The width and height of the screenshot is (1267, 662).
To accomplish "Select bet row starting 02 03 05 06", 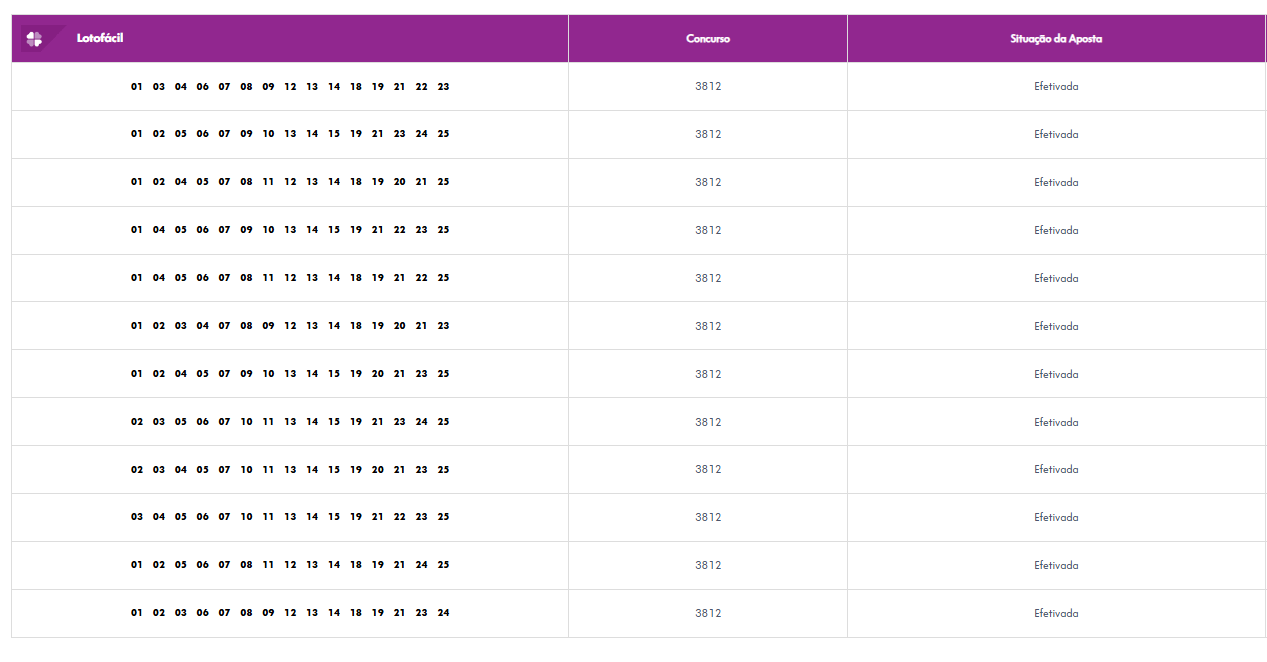I will click(638, 422).
